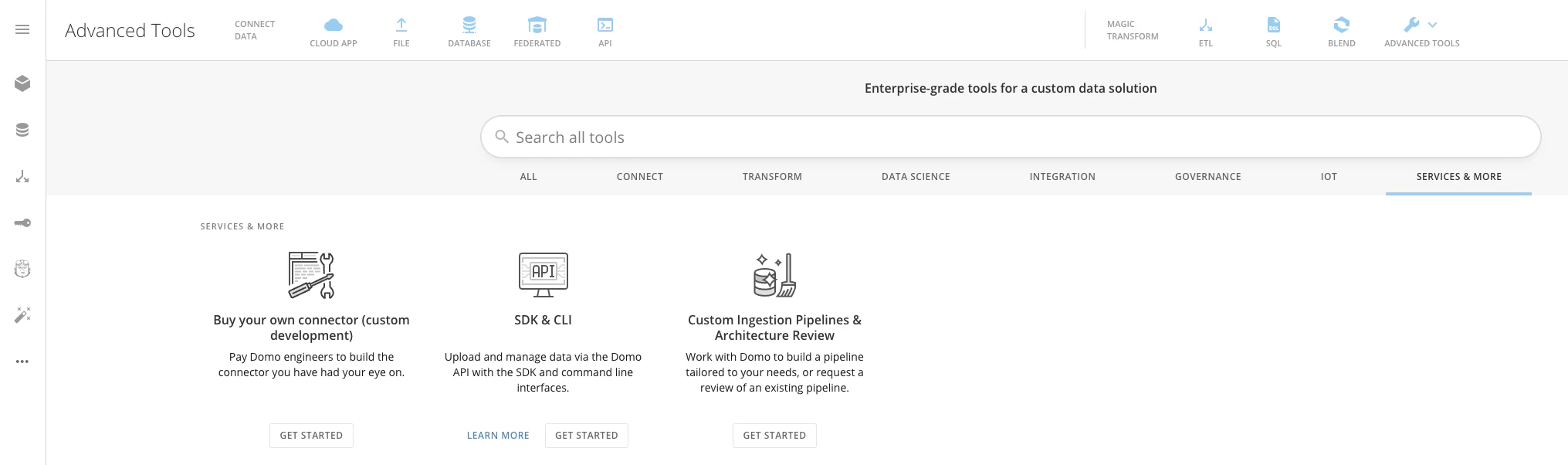Select the SERVICES & MORE tab

[1458, 177]
